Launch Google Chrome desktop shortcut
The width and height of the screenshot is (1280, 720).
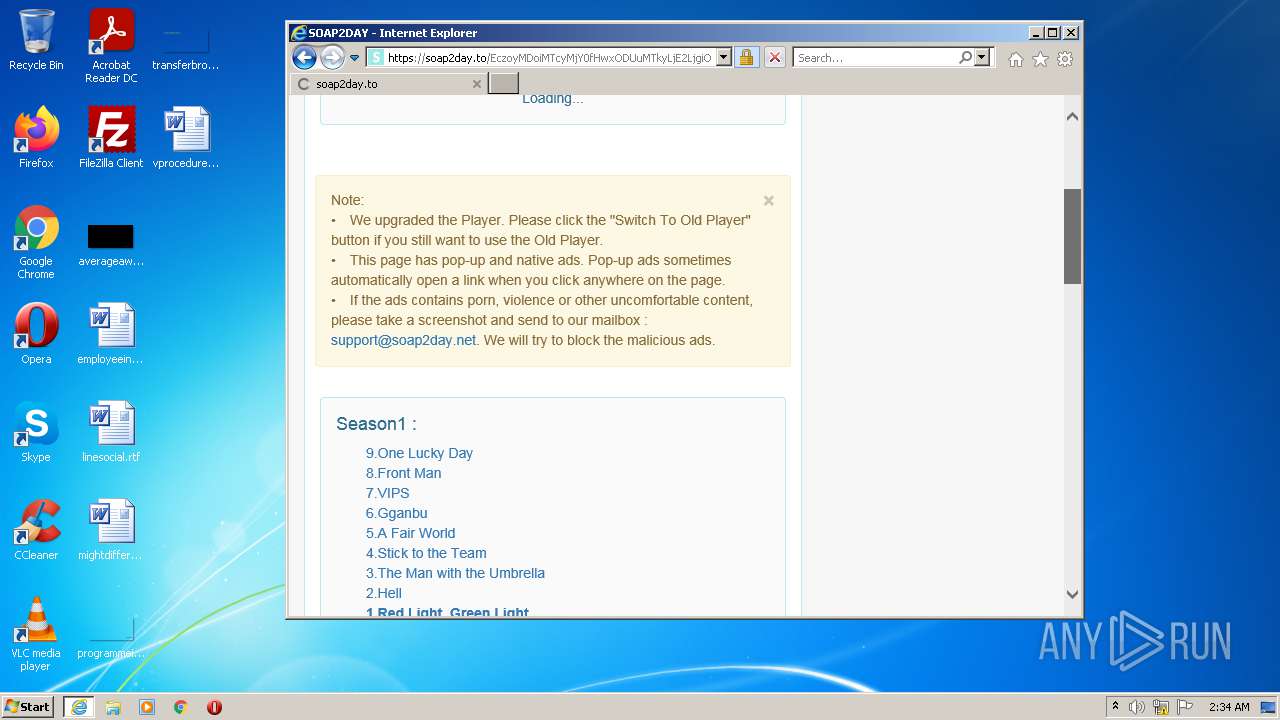point(36,242)
